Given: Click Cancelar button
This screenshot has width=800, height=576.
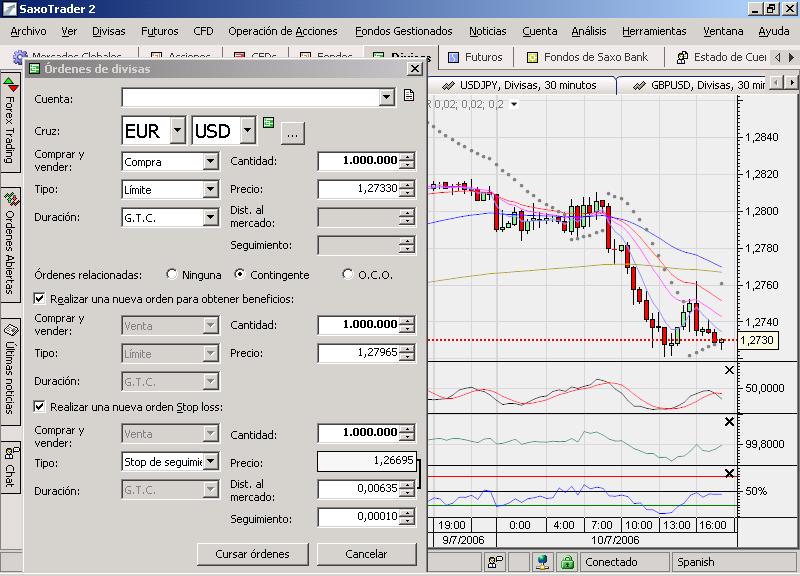Looking at the screenshot, I should point(366,554).
